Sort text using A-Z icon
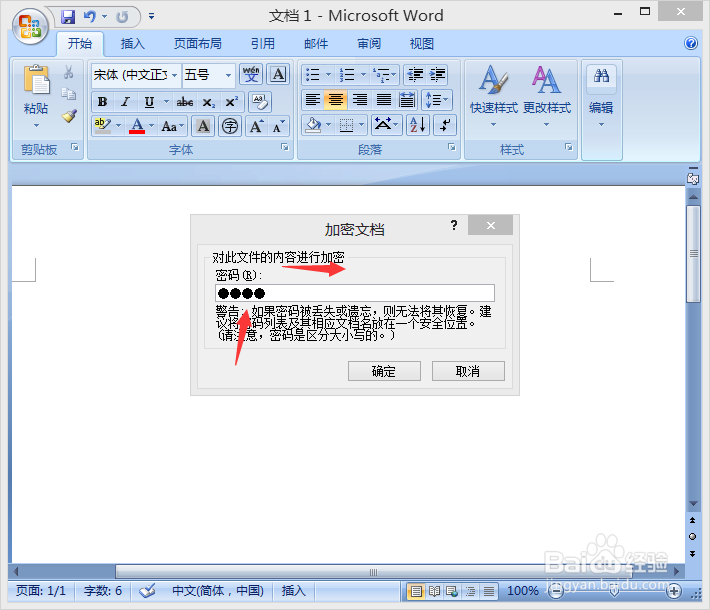Viewport: 710px width, 610px height. pyautogui.click(x=417, y=125)
